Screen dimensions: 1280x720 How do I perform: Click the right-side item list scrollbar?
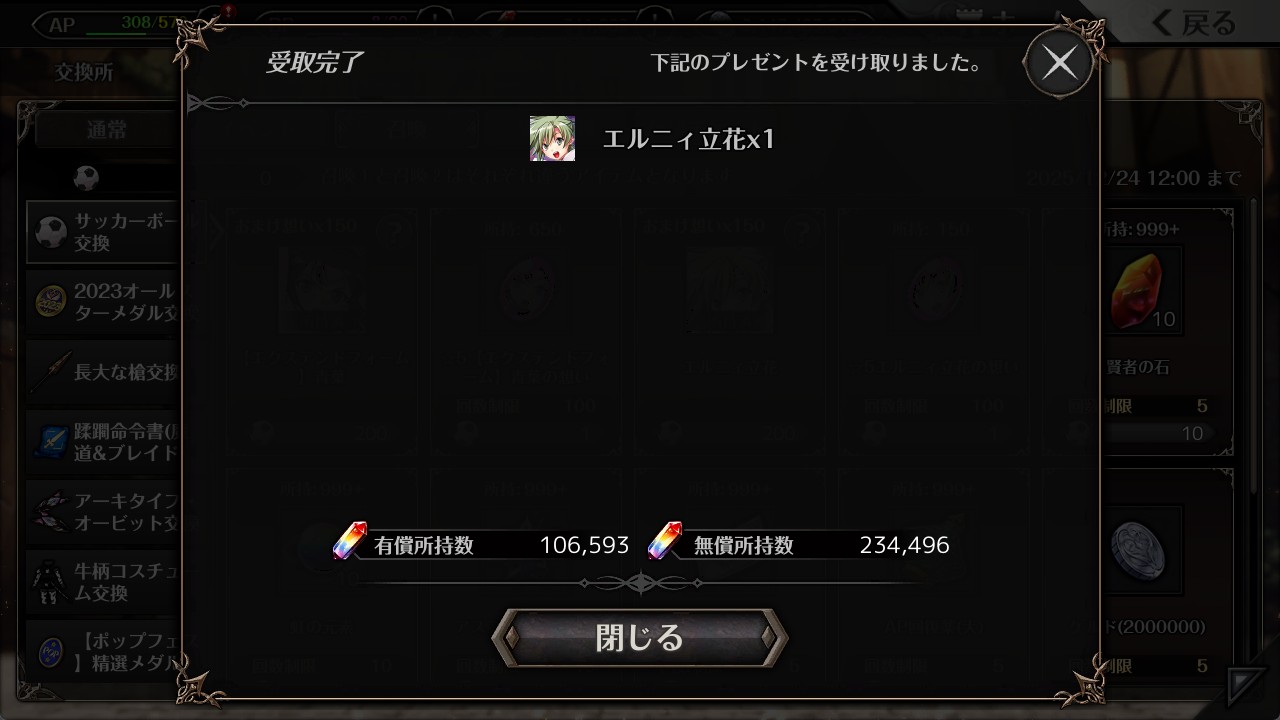[x=1256, y=345]
